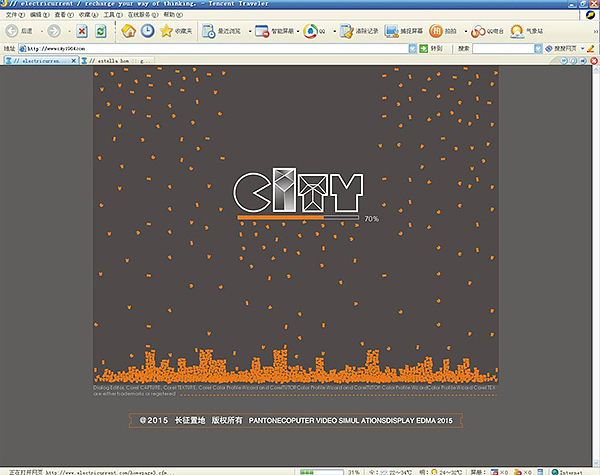Open the Help (帮助) menu
The width and height of the screenshot is (600, 475).
[173, 15]
